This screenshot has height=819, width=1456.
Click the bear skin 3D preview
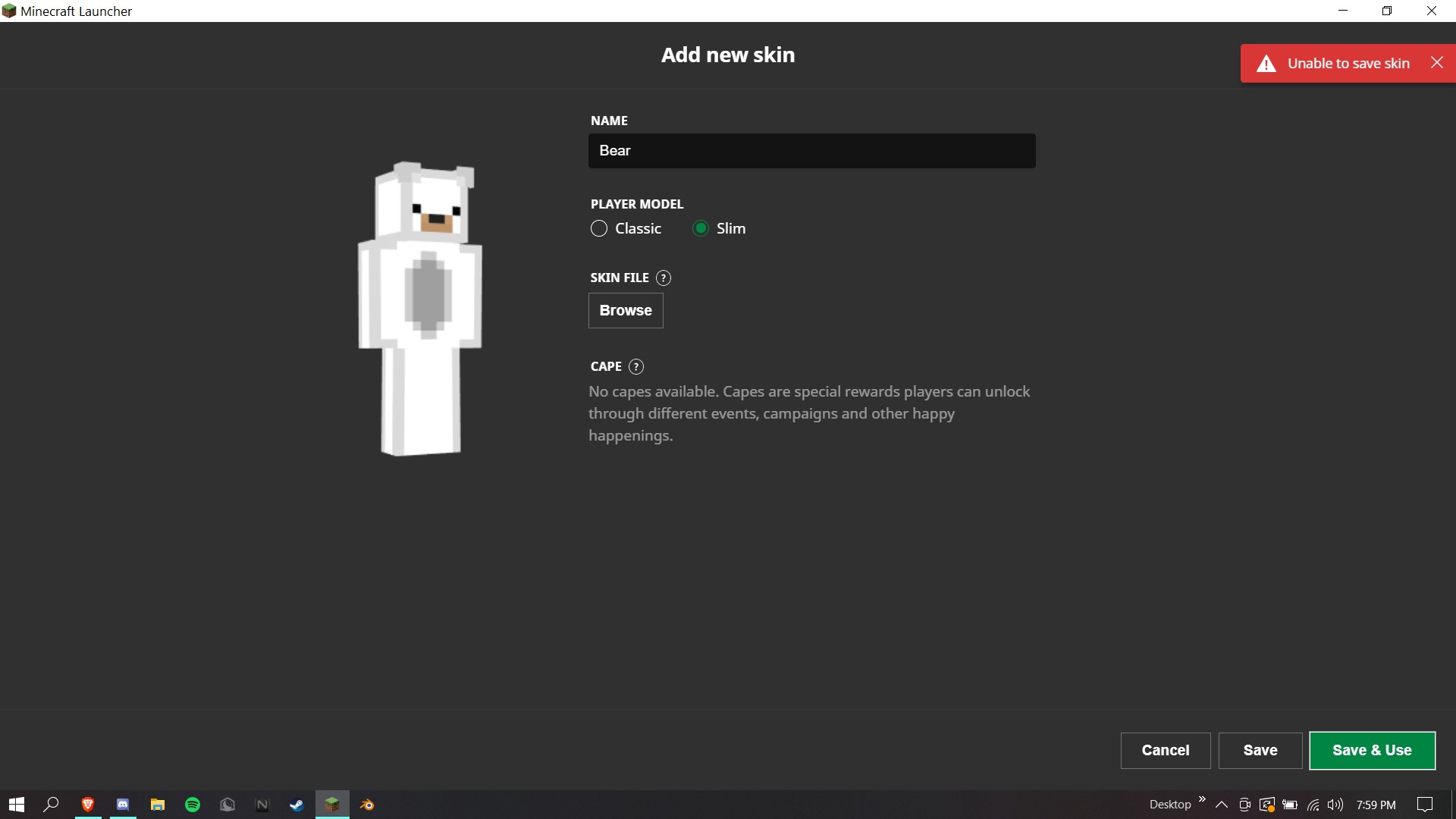coord(420,309)
